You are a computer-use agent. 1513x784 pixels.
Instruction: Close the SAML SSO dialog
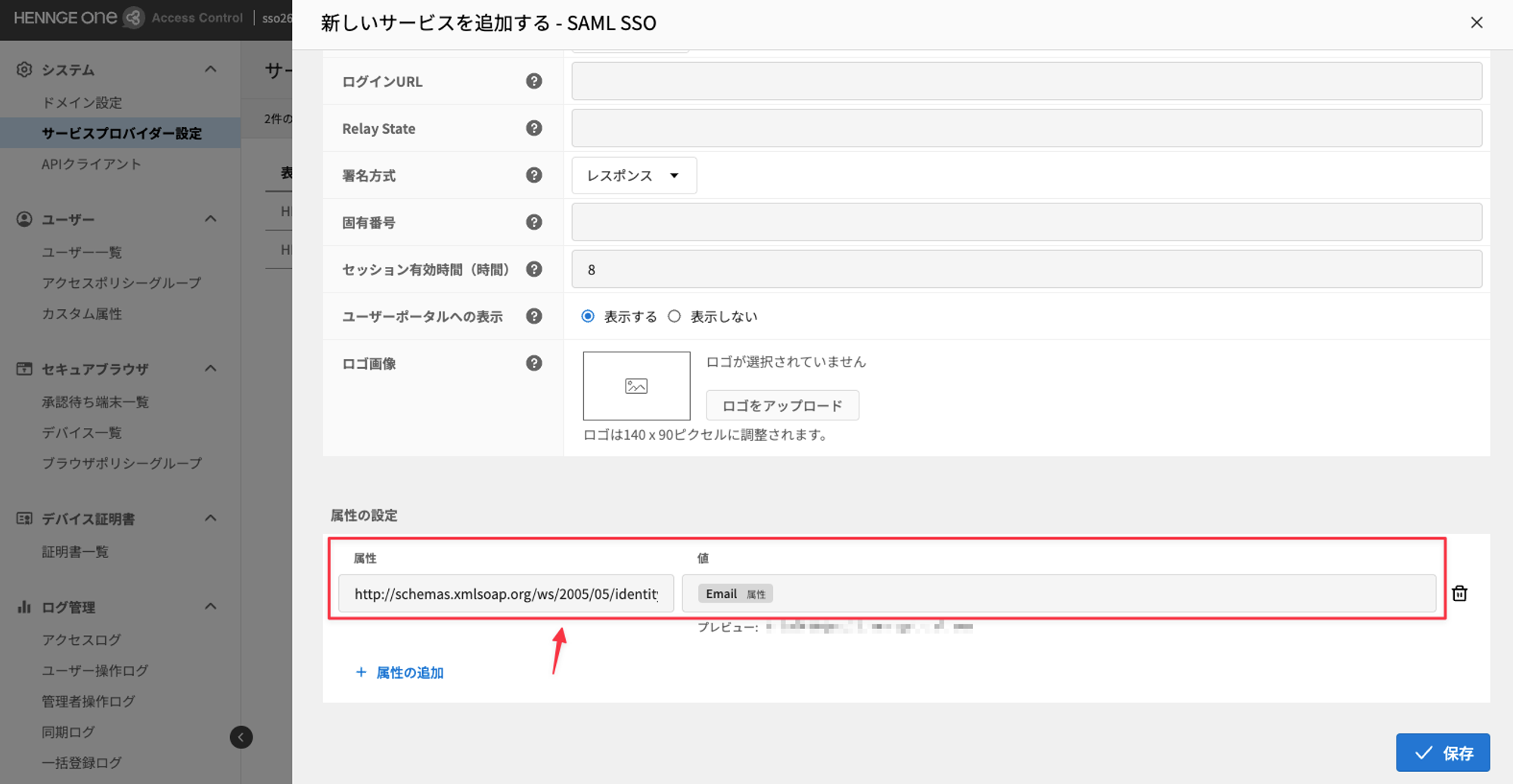[1476, 23]
